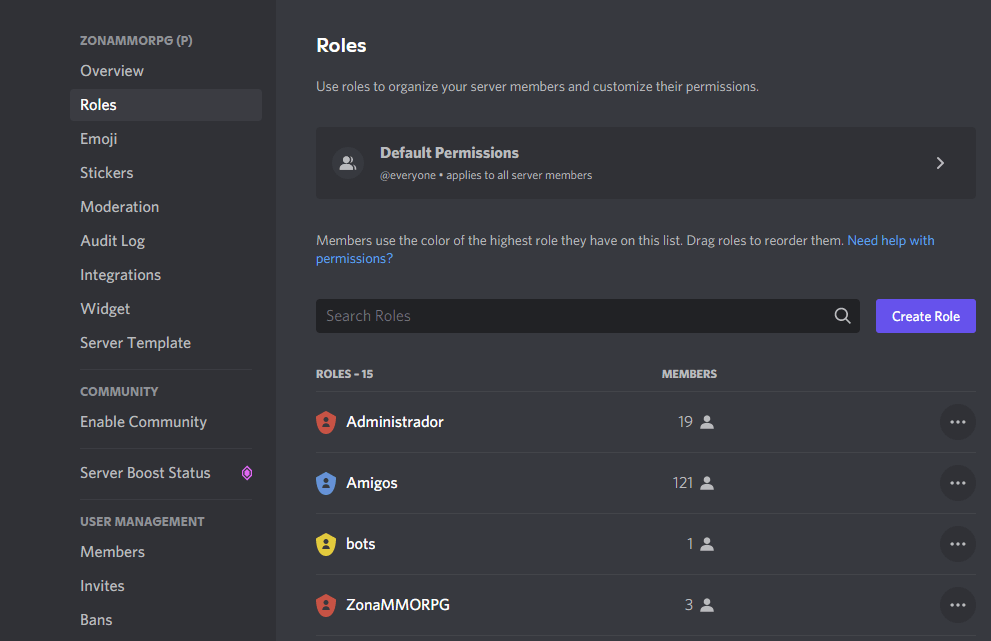Open the Overview settings page
Image resolution: width=991 pixels, height=641 pixels.
(112, 71)
